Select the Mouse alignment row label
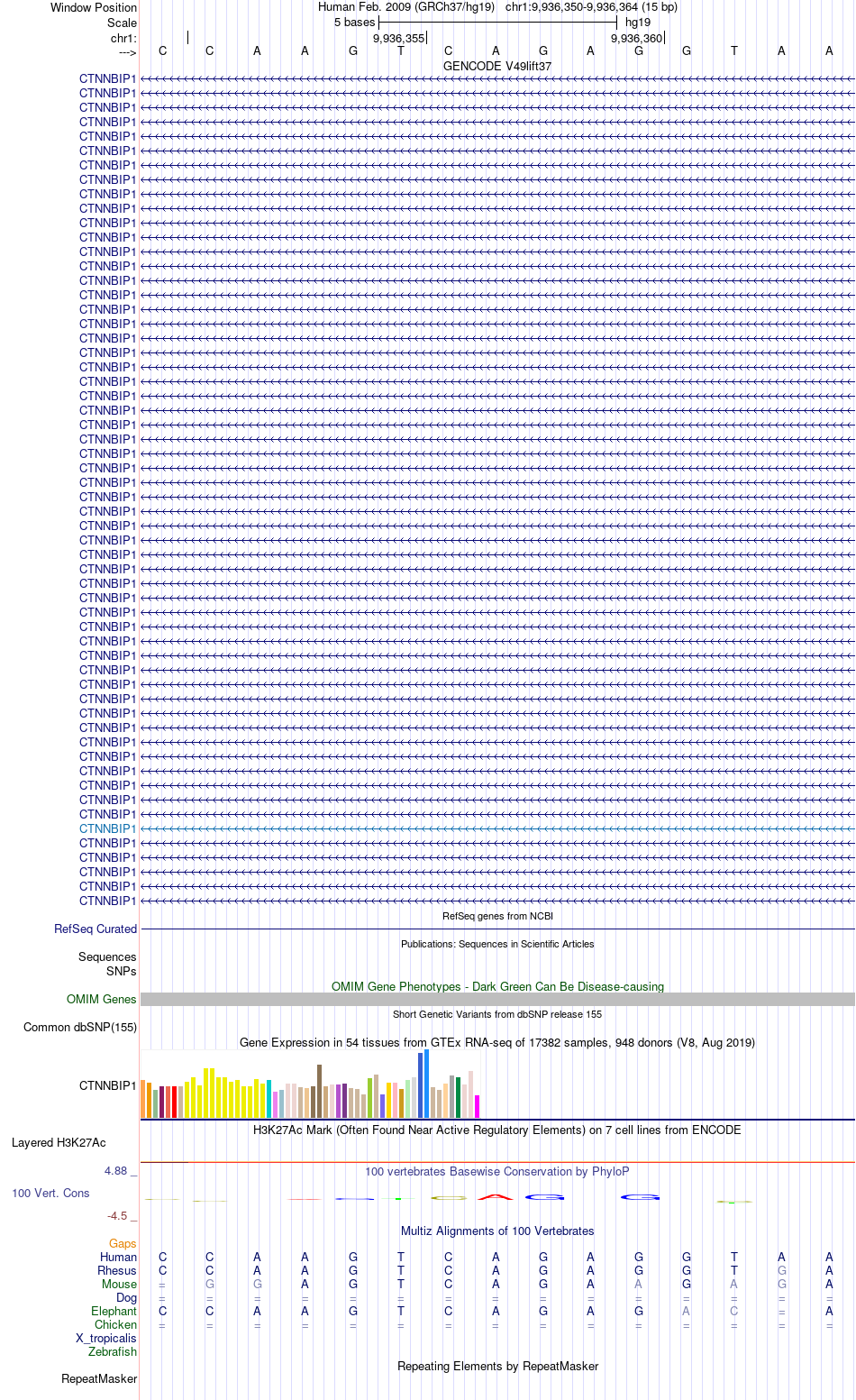856x1400 pixels. pyautogui.click(x=119, y=1284)
